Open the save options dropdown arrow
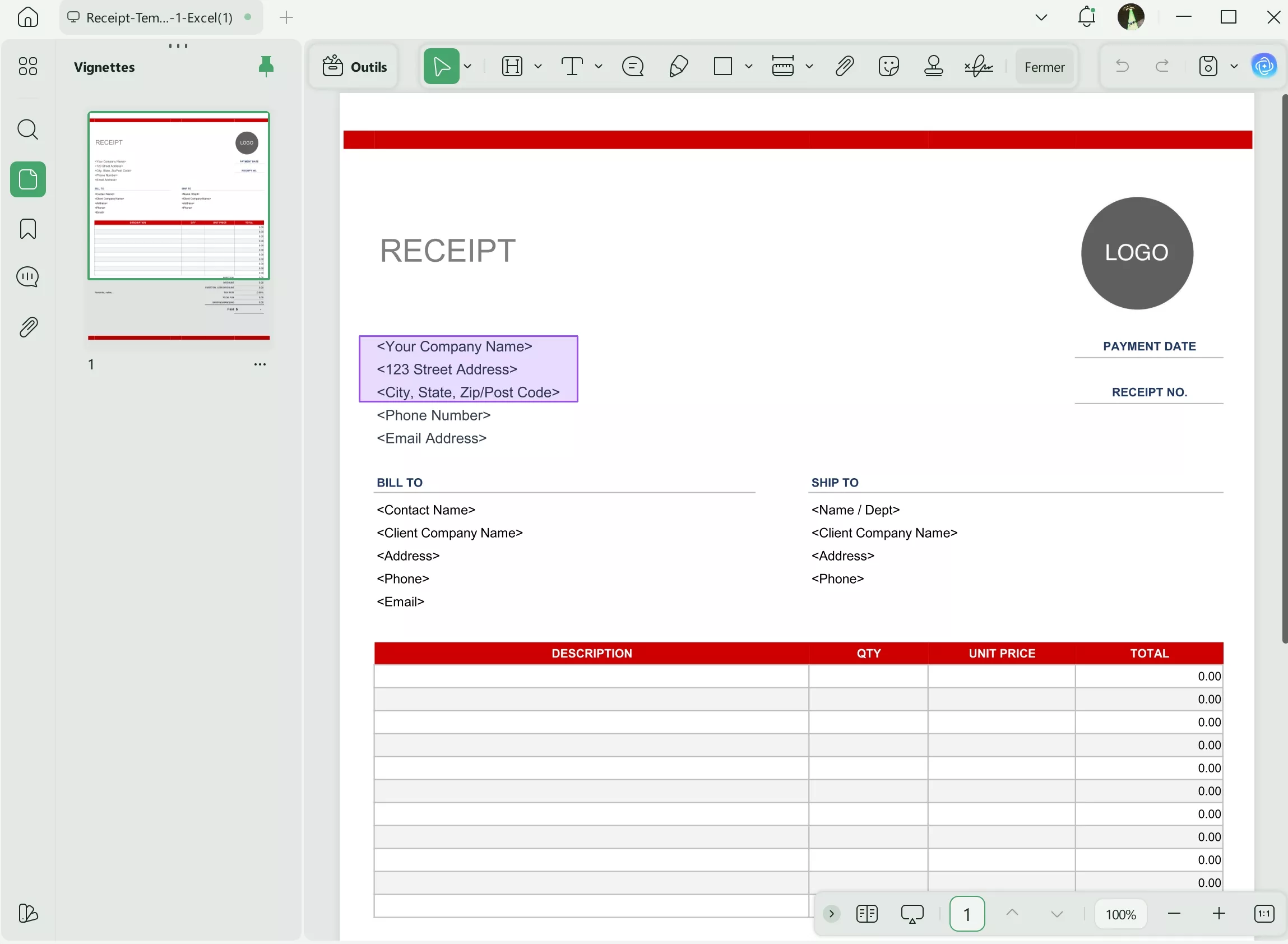 (1234, 67)
